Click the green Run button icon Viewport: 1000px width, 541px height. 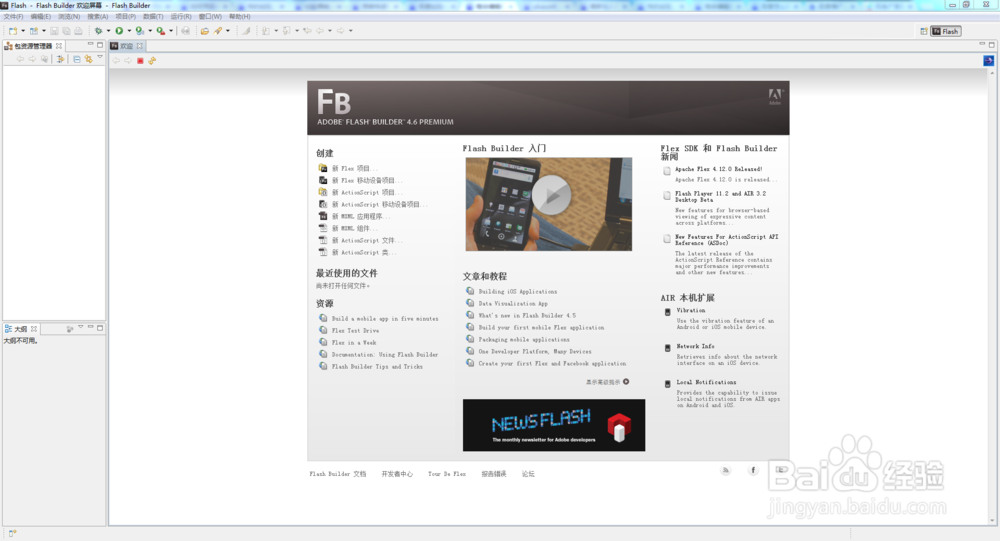pos(119,31)
